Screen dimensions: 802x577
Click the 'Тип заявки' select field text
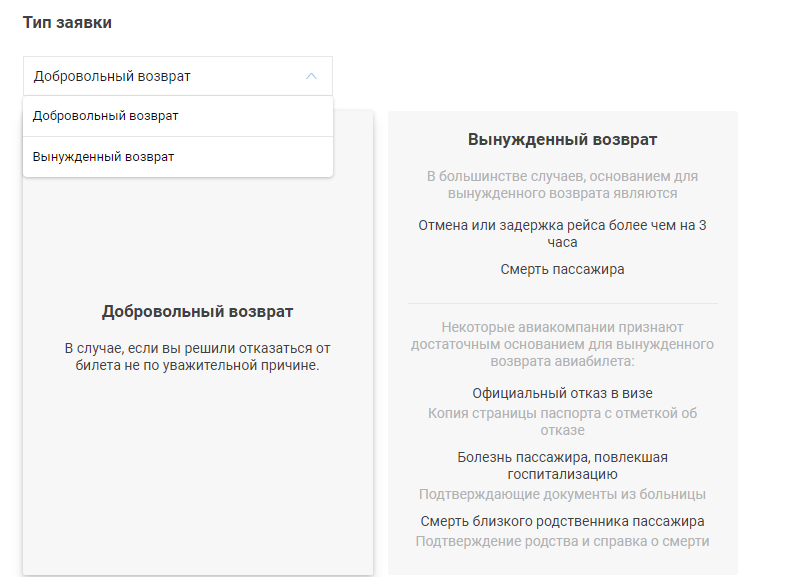pos(112,76)
